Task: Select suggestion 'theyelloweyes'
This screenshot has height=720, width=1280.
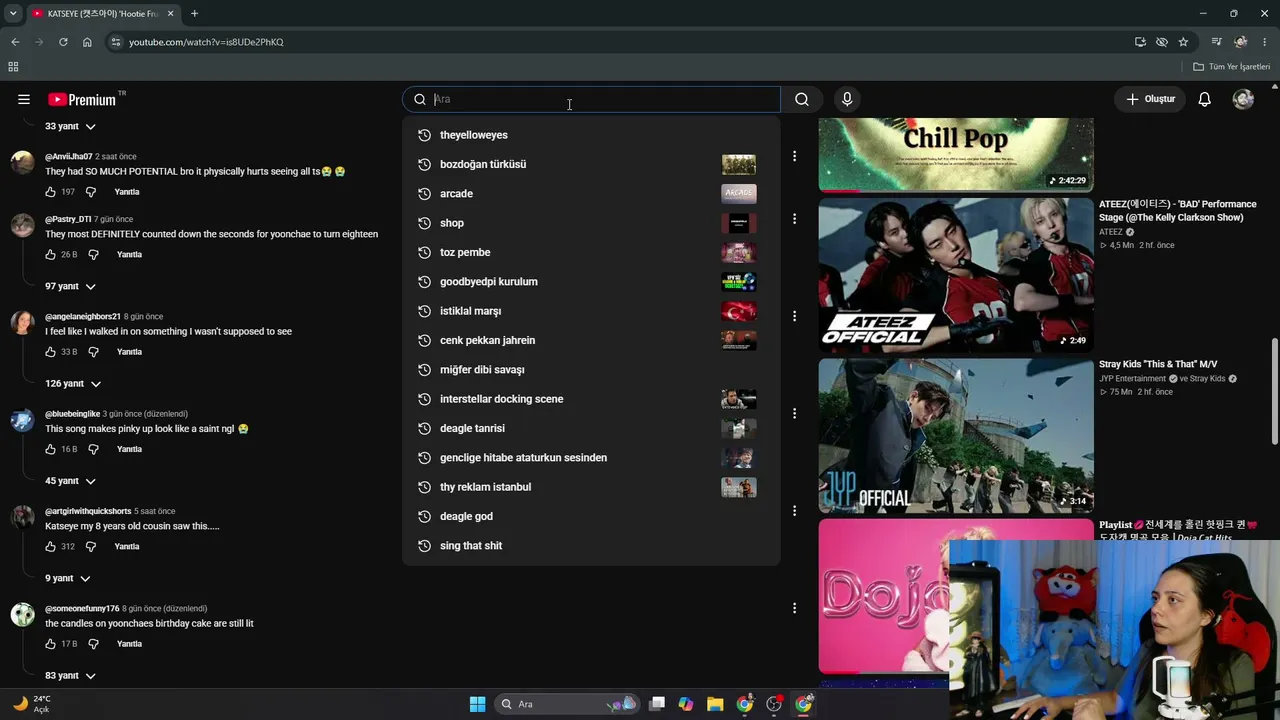Action: [x=591, y=135]
